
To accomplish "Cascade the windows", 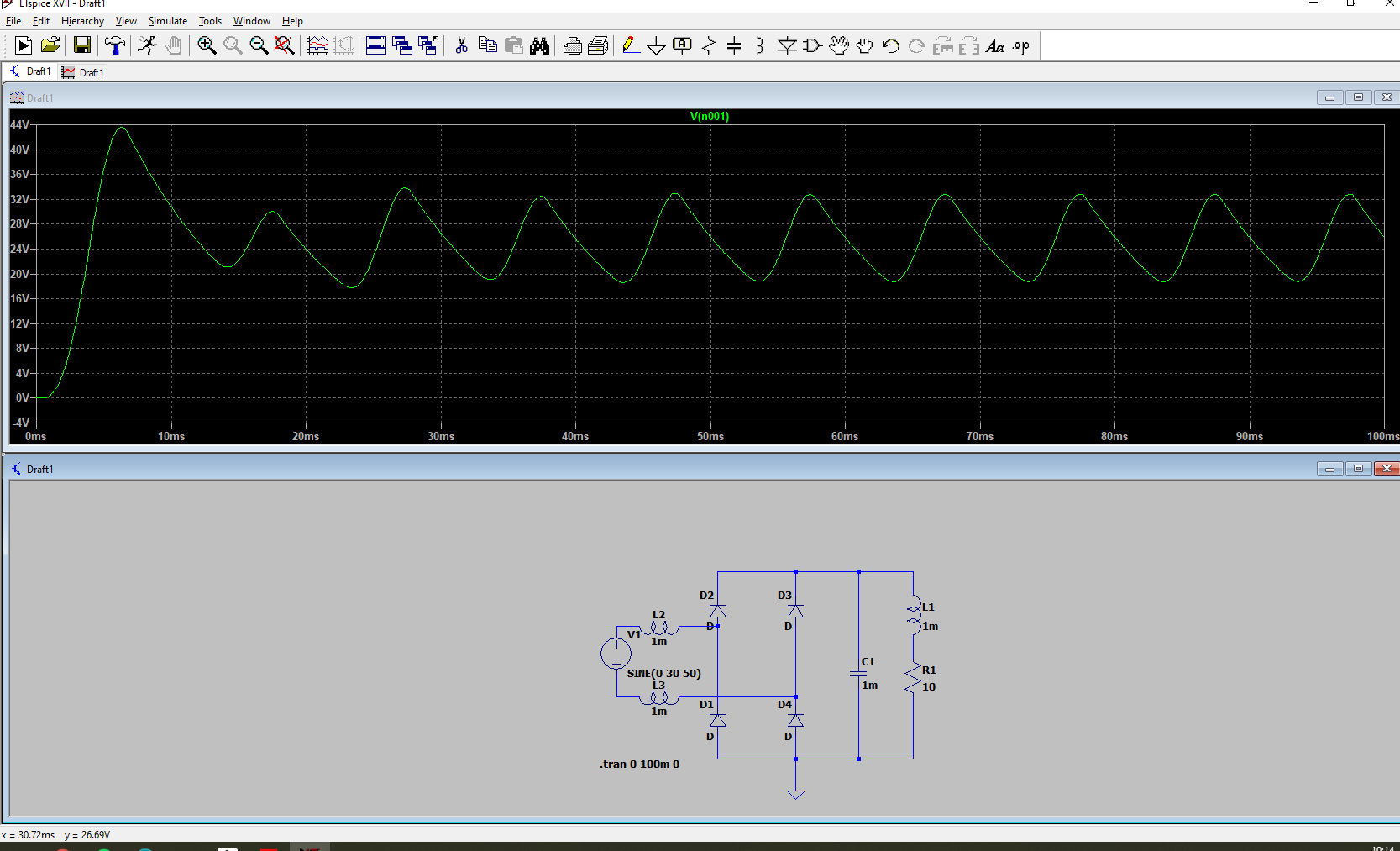I will [402, 46].
